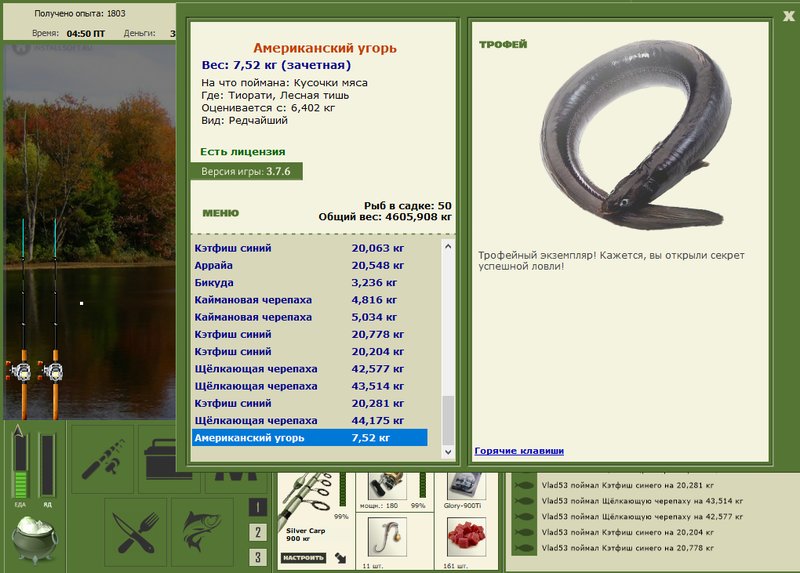Screen dimensions: 800x573
Task: Click the scroll down arrow in fish list
Action: (448, 452)
